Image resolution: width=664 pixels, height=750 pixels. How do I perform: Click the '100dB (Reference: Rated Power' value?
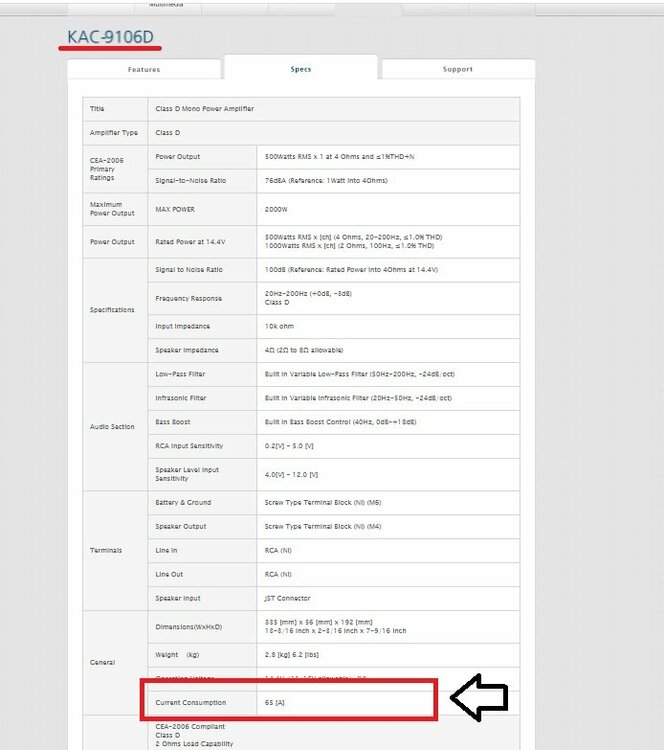[351, 269]
